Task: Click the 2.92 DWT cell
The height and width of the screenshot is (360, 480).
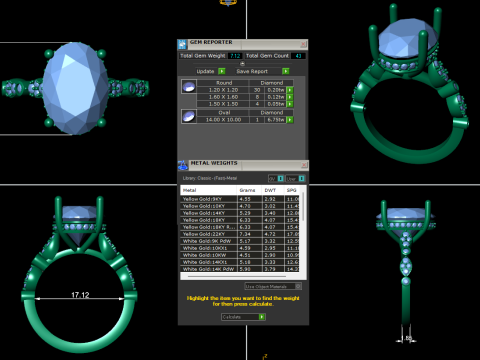Action: pos(273,199)
